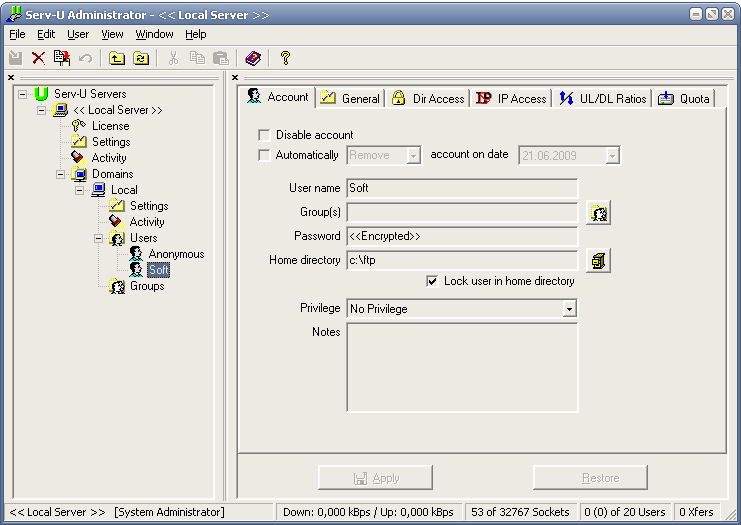Viewport: 741px width, 525px height.
Task: Select the Anonymous user label
Action: [176, 254]
